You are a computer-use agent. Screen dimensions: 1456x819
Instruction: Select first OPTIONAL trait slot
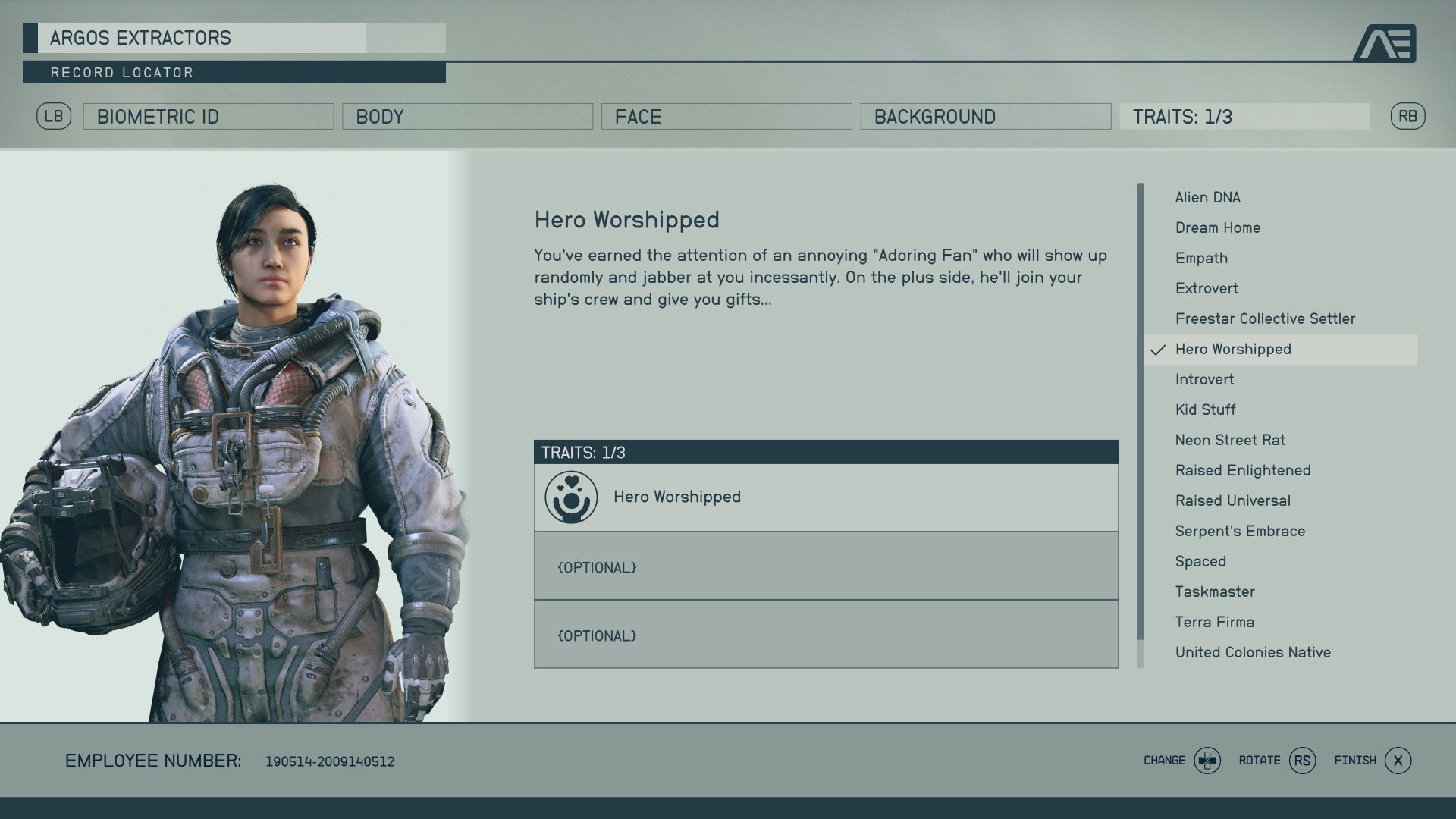tap(828, 566)
